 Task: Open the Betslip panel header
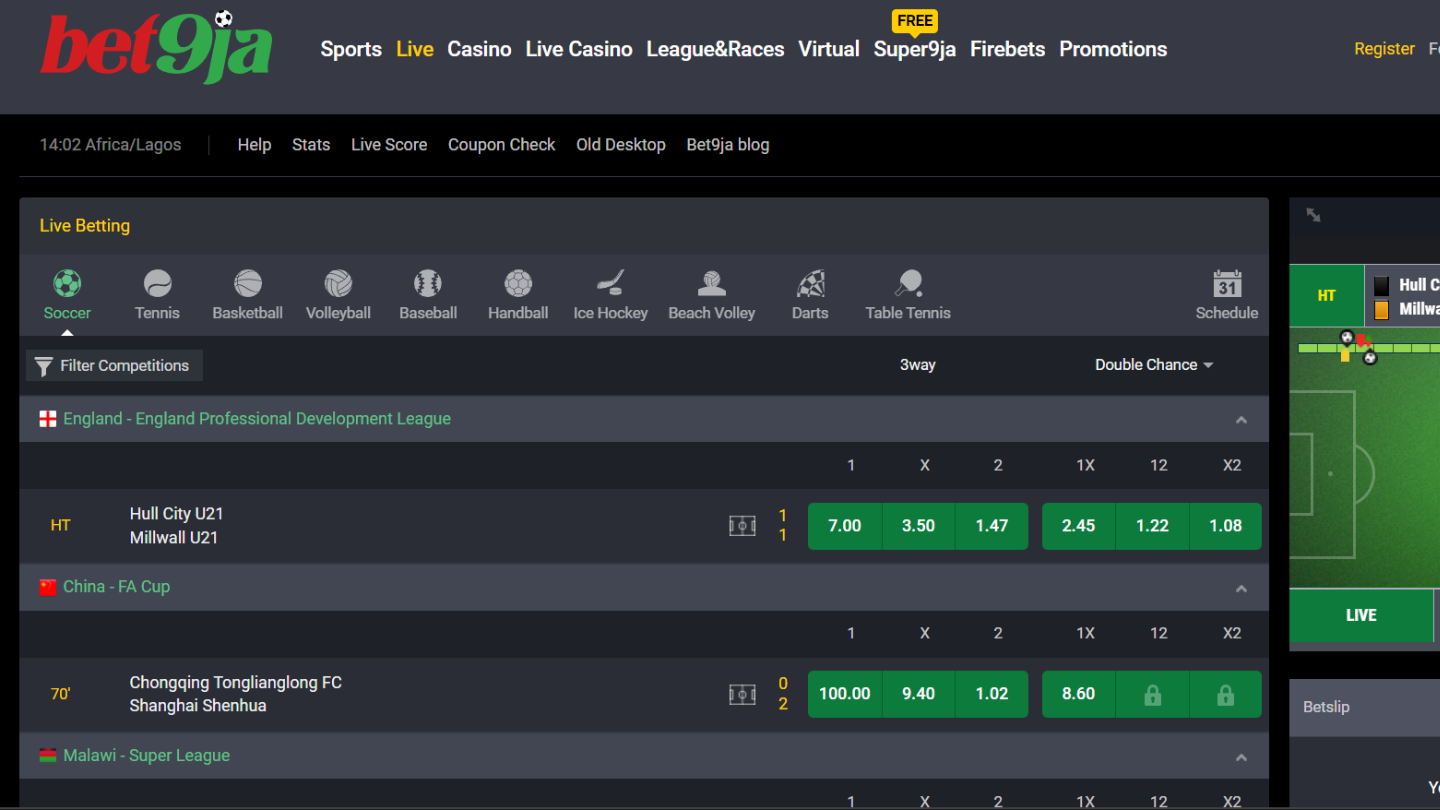tap(1364, 708)
